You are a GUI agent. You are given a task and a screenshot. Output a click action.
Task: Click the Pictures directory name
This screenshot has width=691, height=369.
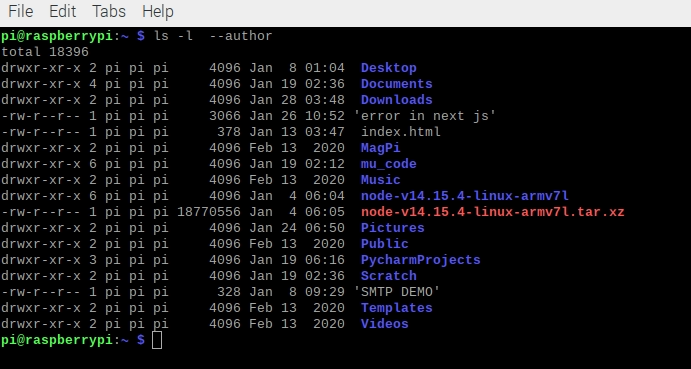click(393, 228)
